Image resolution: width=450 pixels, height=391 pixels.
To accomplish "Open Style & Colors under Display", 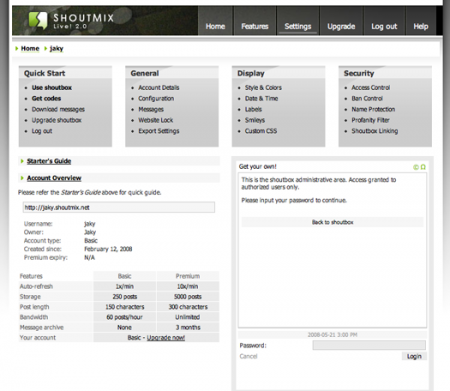I will [x=263, y=88].
